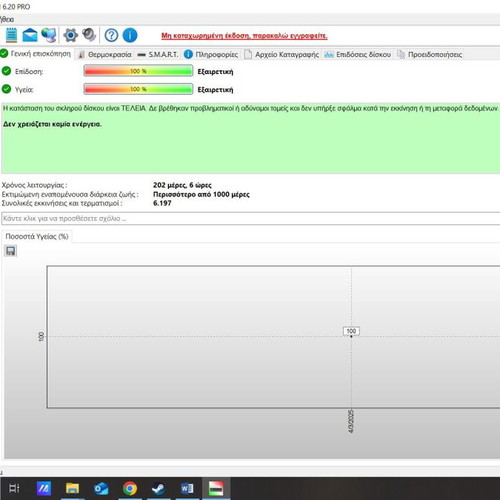Open Steam from the taskbar

158,489
